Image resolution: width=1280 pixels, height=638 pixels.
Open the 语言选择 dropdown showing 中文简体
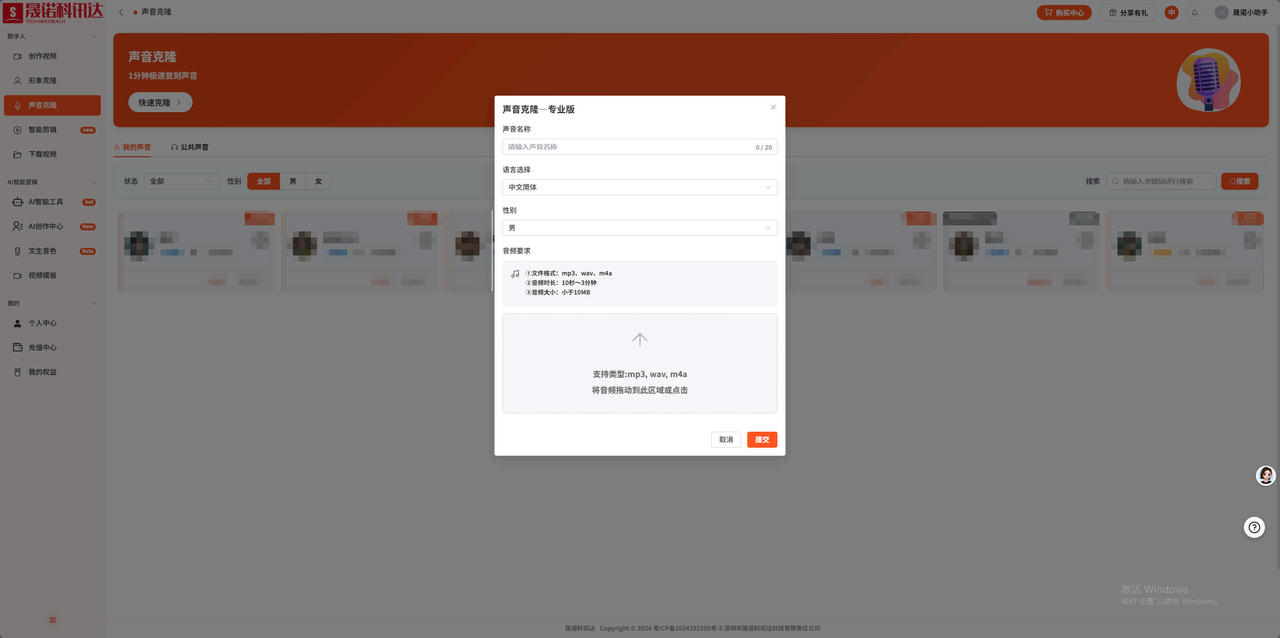[639, 187]
